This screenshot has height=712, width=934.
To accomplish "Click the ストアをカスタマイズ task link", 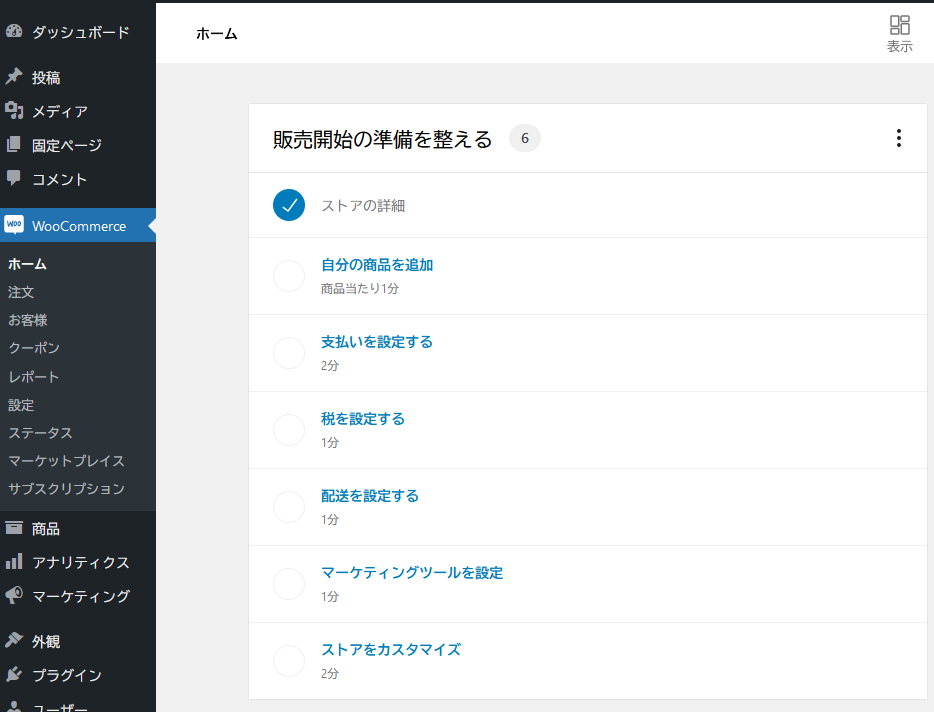I will click(x=391, y=649).
